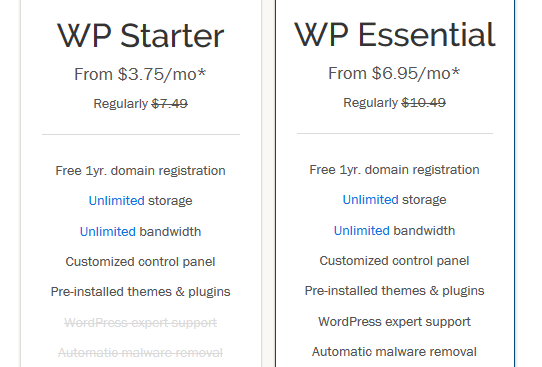The width and height of the screenshot is (542, 367).
Task: Click the From $3.75/mo* price text
Action: [140, 74]
